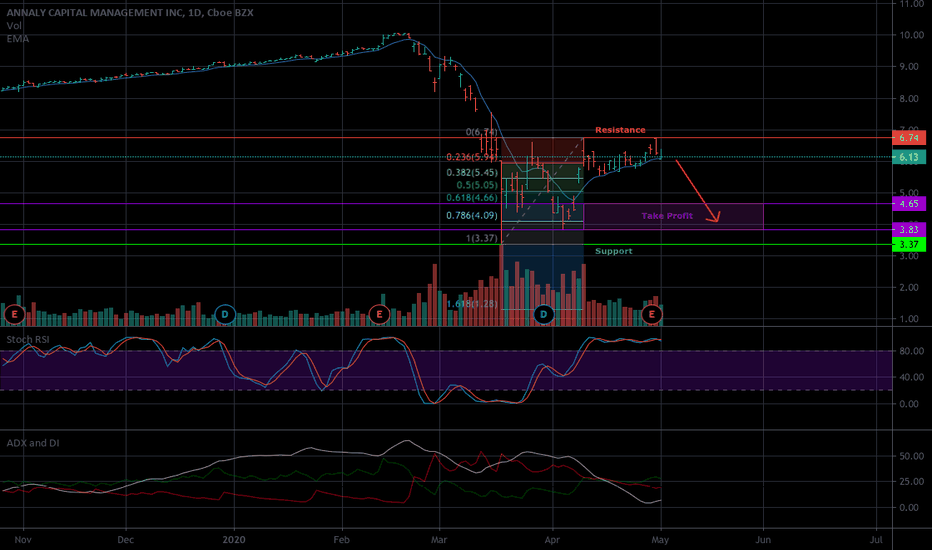Click the 0.5(5.05) Fibonacci level label
Screen dimensions: 932x550
click(x=477, y=185)
